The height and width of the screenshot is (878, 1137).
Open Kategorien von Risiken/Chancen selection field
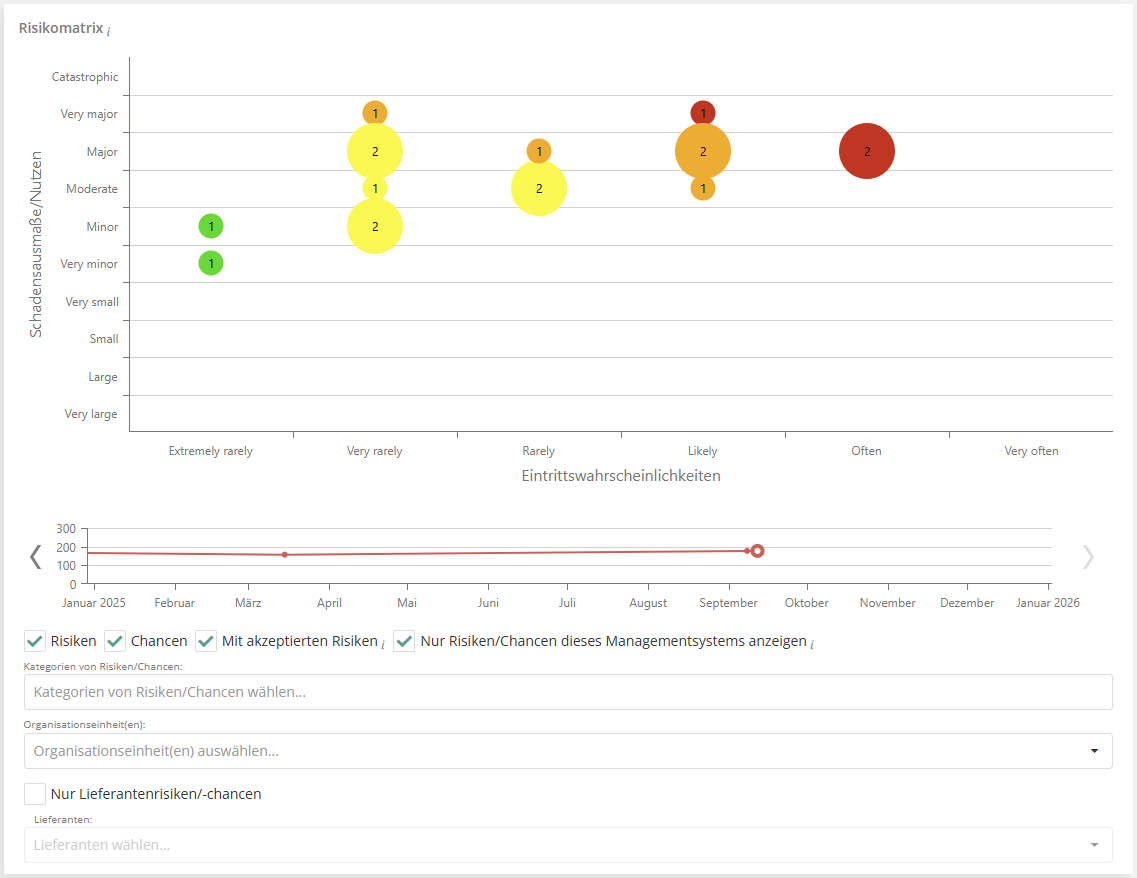point(567,692)
